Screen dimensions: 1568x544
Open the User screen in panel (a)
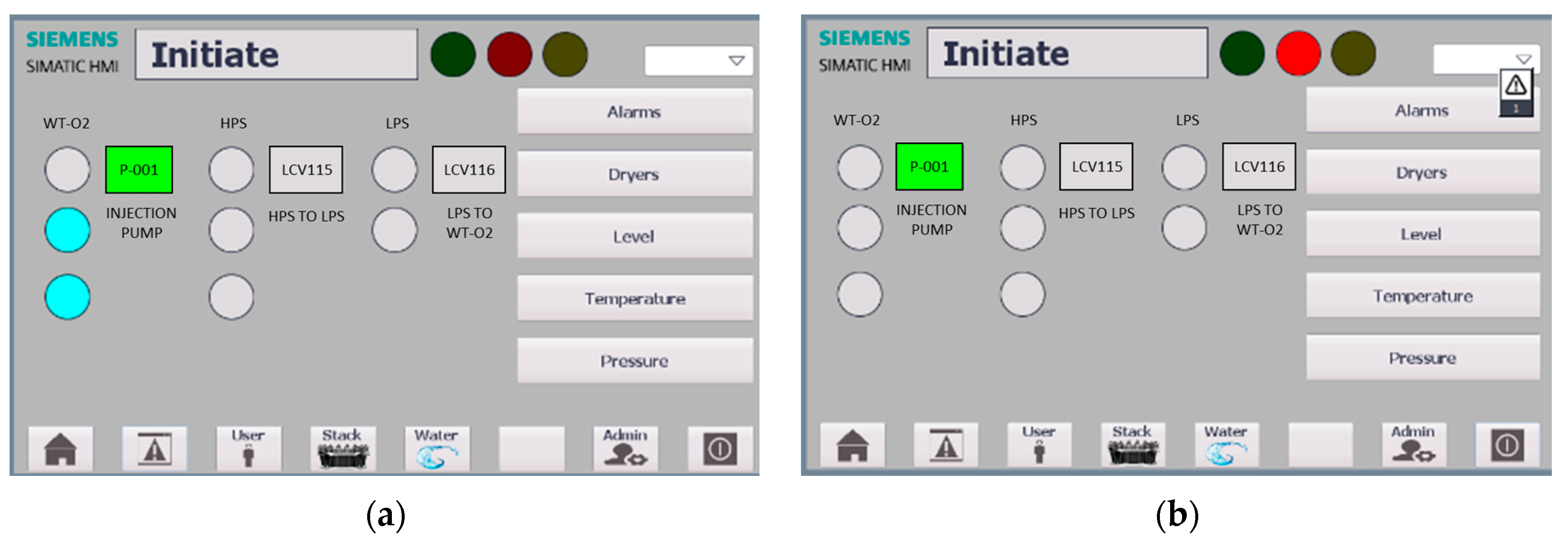pyautogui.click(x=248, y=449)
